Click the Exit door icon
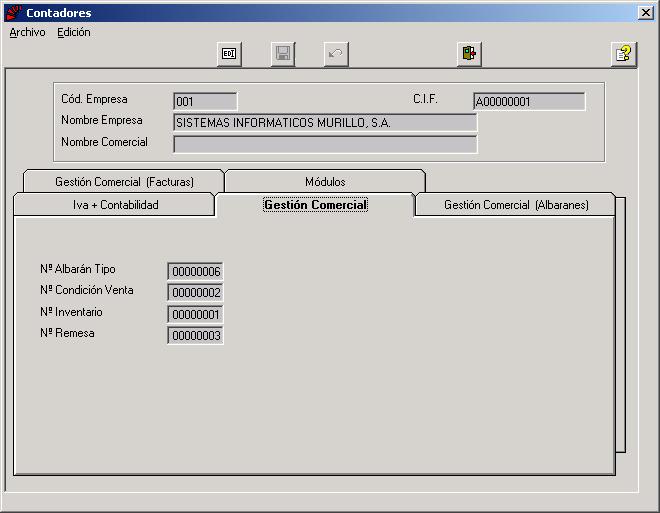 tap(469, 54)
